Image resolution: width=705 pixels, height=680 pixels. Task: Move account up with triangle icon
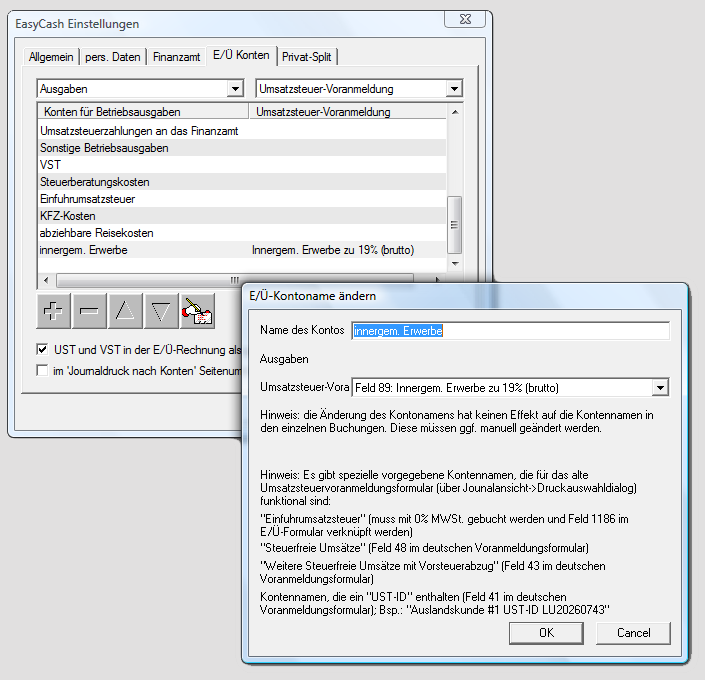pyautogui.click(x=125, y=311)
